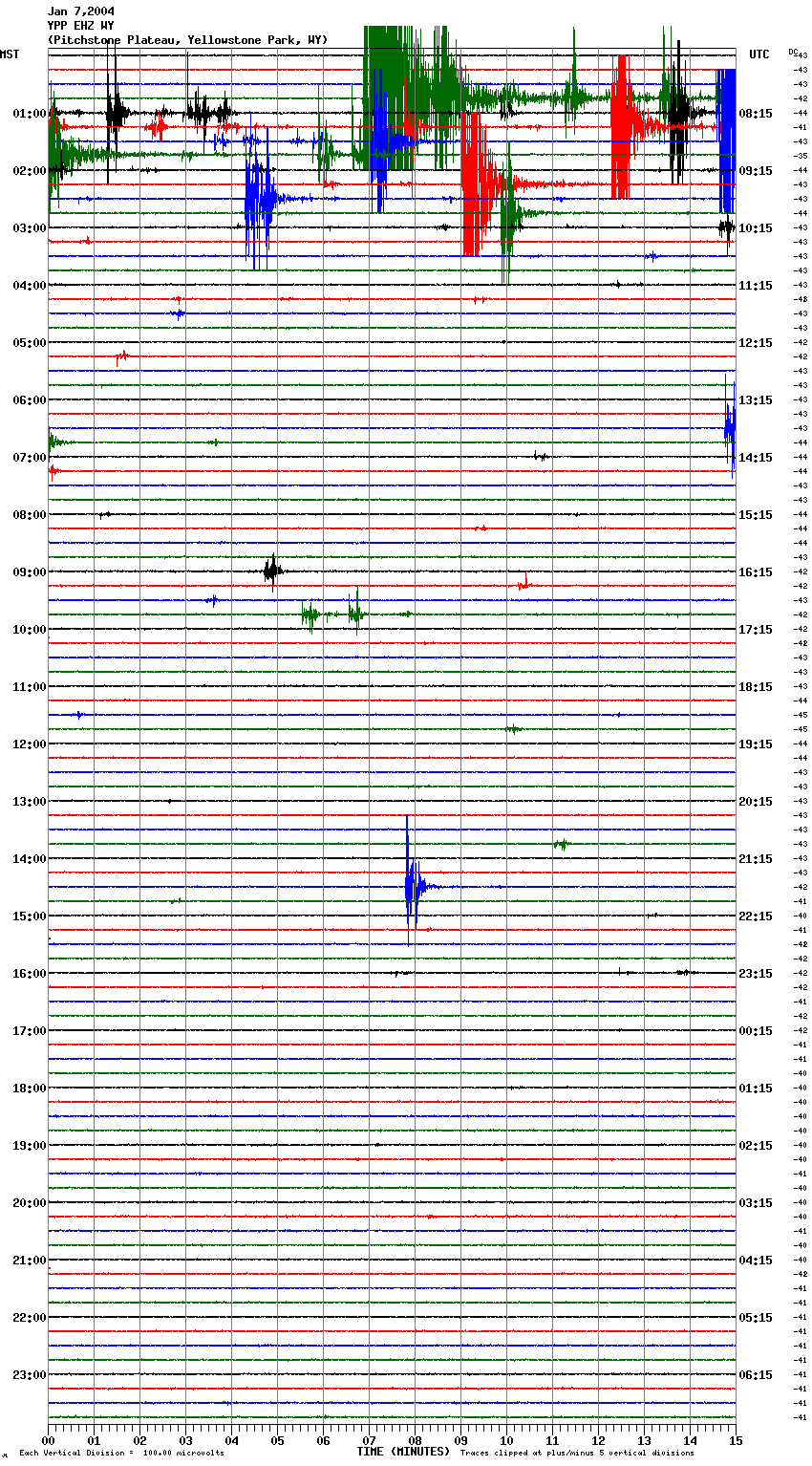Click the '13:15' UTC time label

tap(756, 399)
